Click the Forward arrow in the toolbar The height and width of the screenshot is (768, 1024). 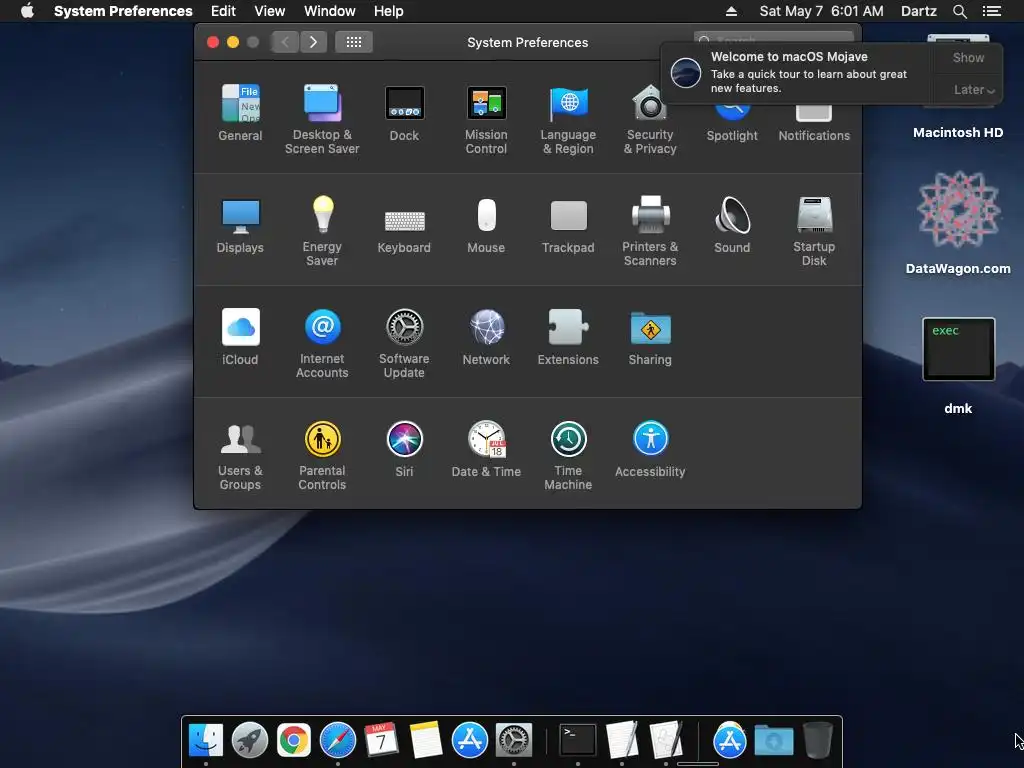click(x=313, y=42)
